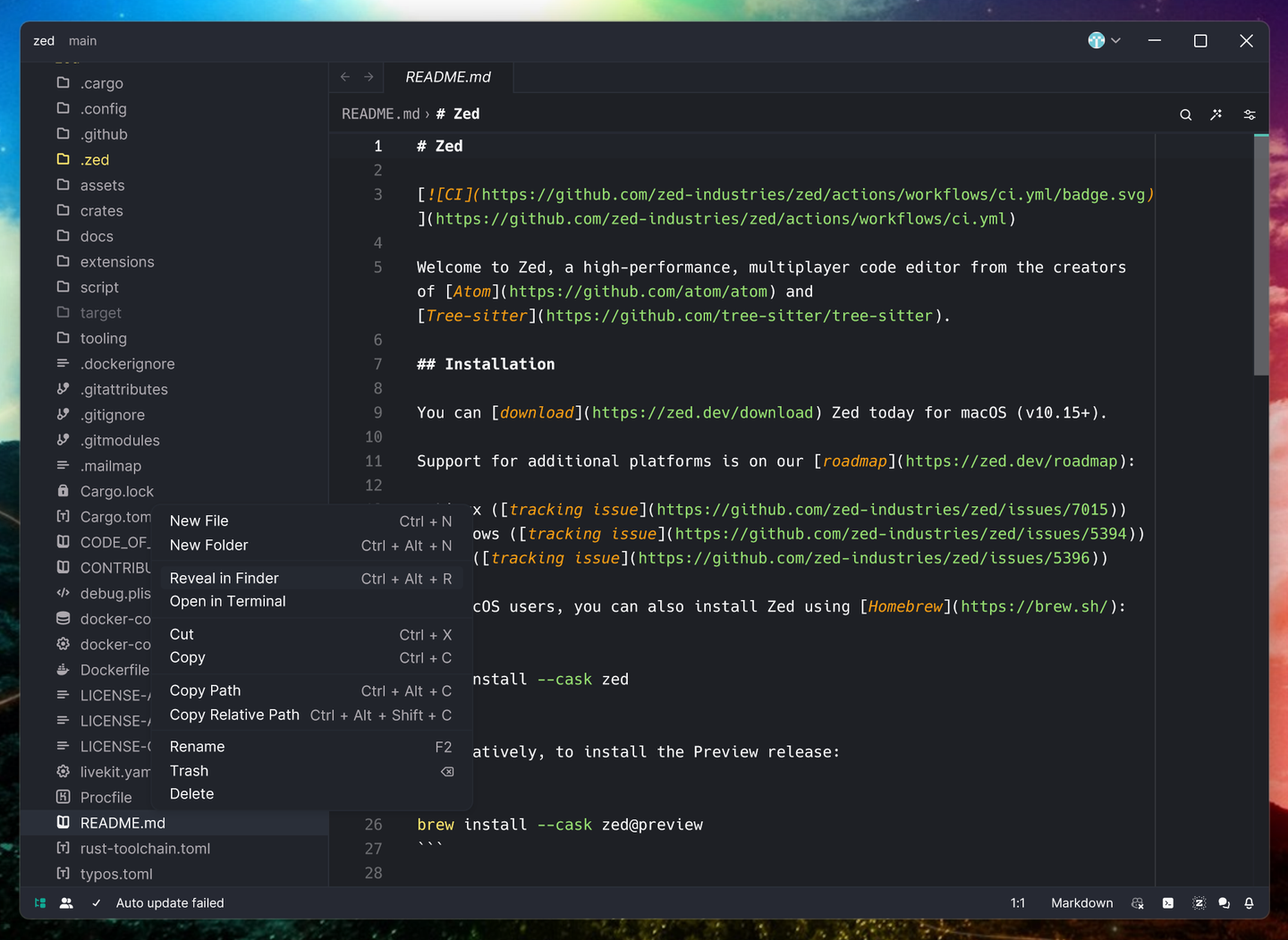Viewport: 1288px width, 940px height.
Task: Switch to the README.md tab
Action: [447, 77]
